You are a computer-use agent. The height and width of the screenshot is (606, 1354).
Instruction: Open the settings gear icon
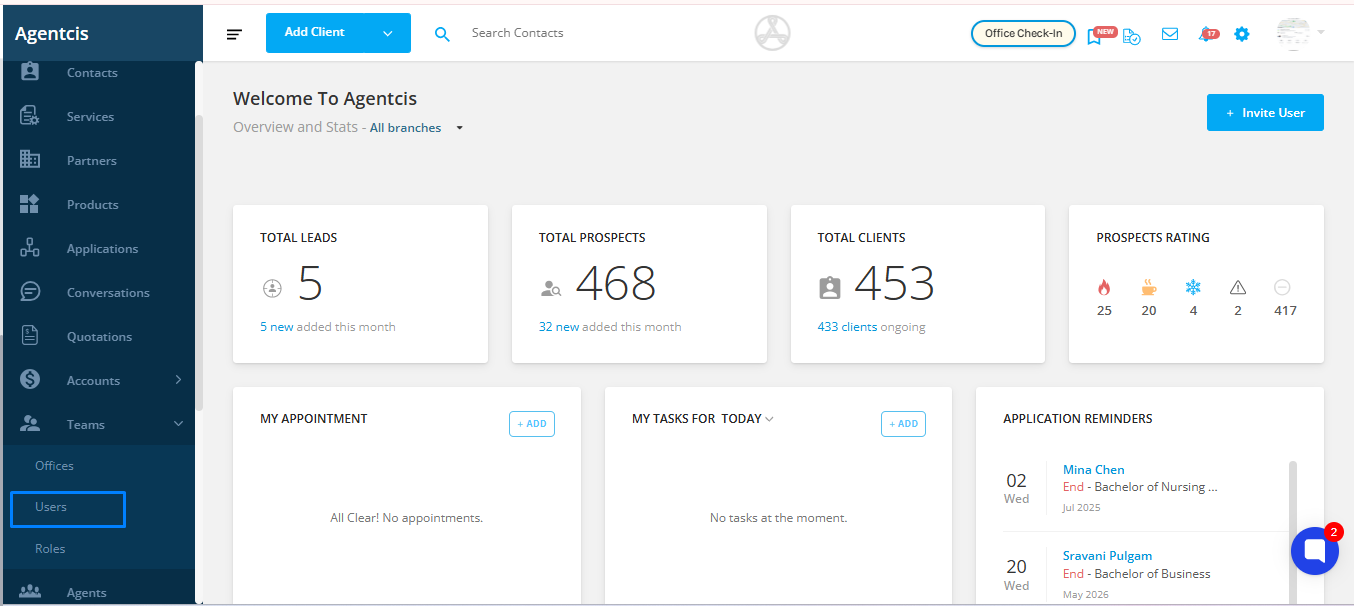pos(1242,34)
